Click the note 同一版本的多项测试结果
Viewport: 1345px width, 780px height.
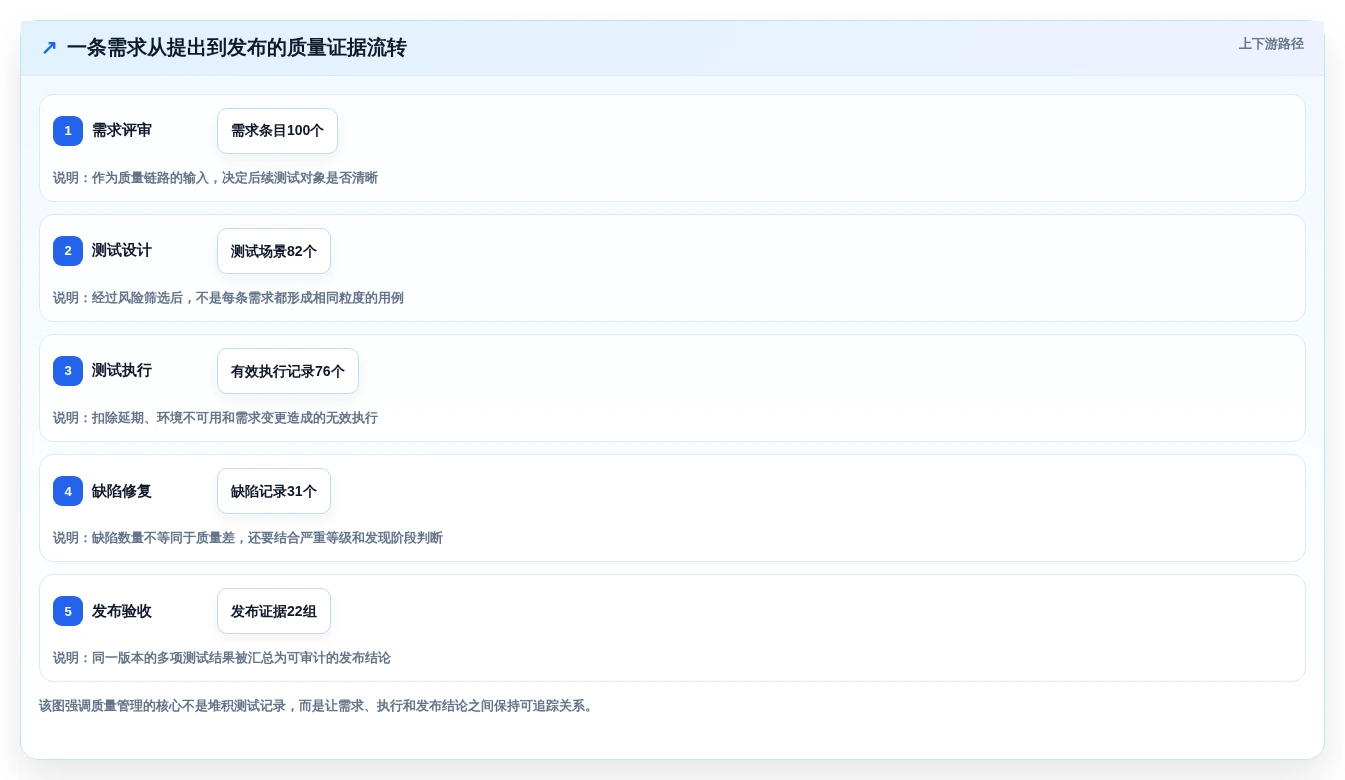[222, 658]
